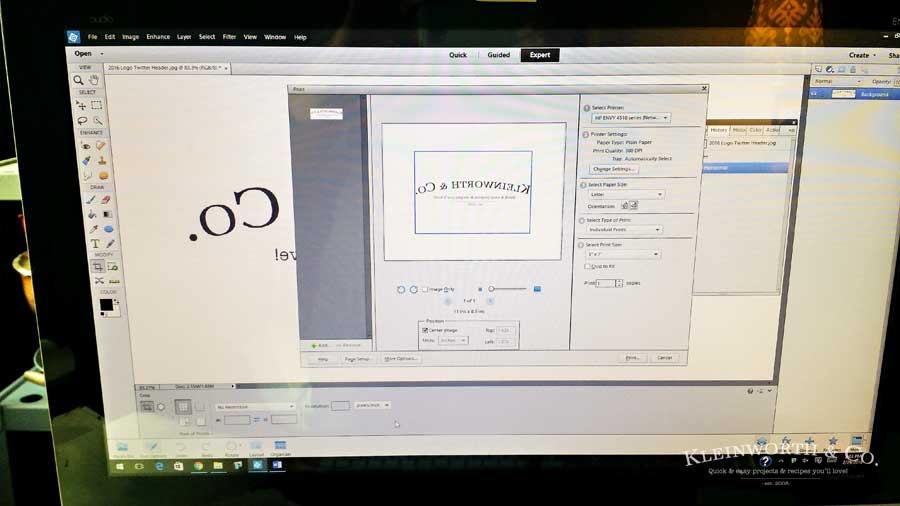Image resolution: width=900 pixels, height=506 pixels.
Task: Switch to Expert edit mode
Action: click(x=540, y=55)
